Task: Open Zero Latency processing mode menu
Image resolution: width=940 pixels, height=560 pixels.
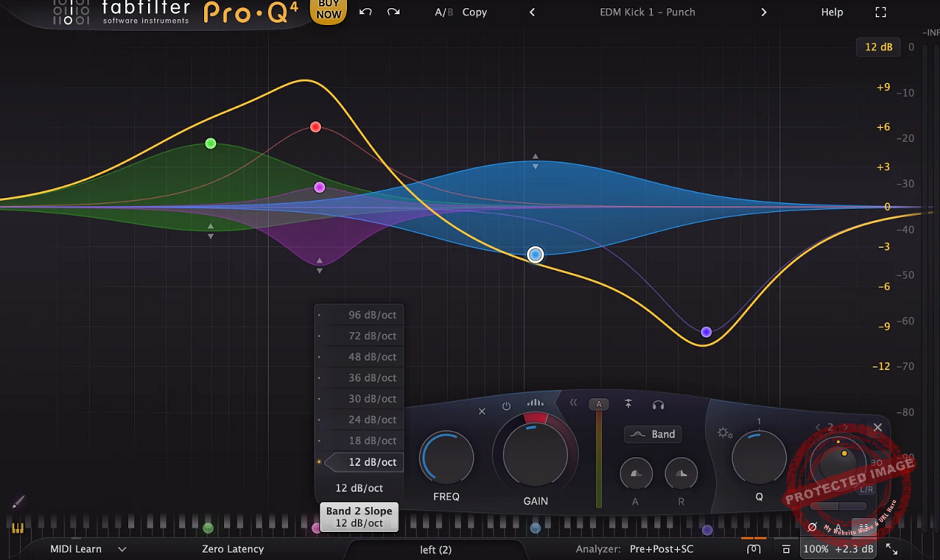Action: pos(233,549)
